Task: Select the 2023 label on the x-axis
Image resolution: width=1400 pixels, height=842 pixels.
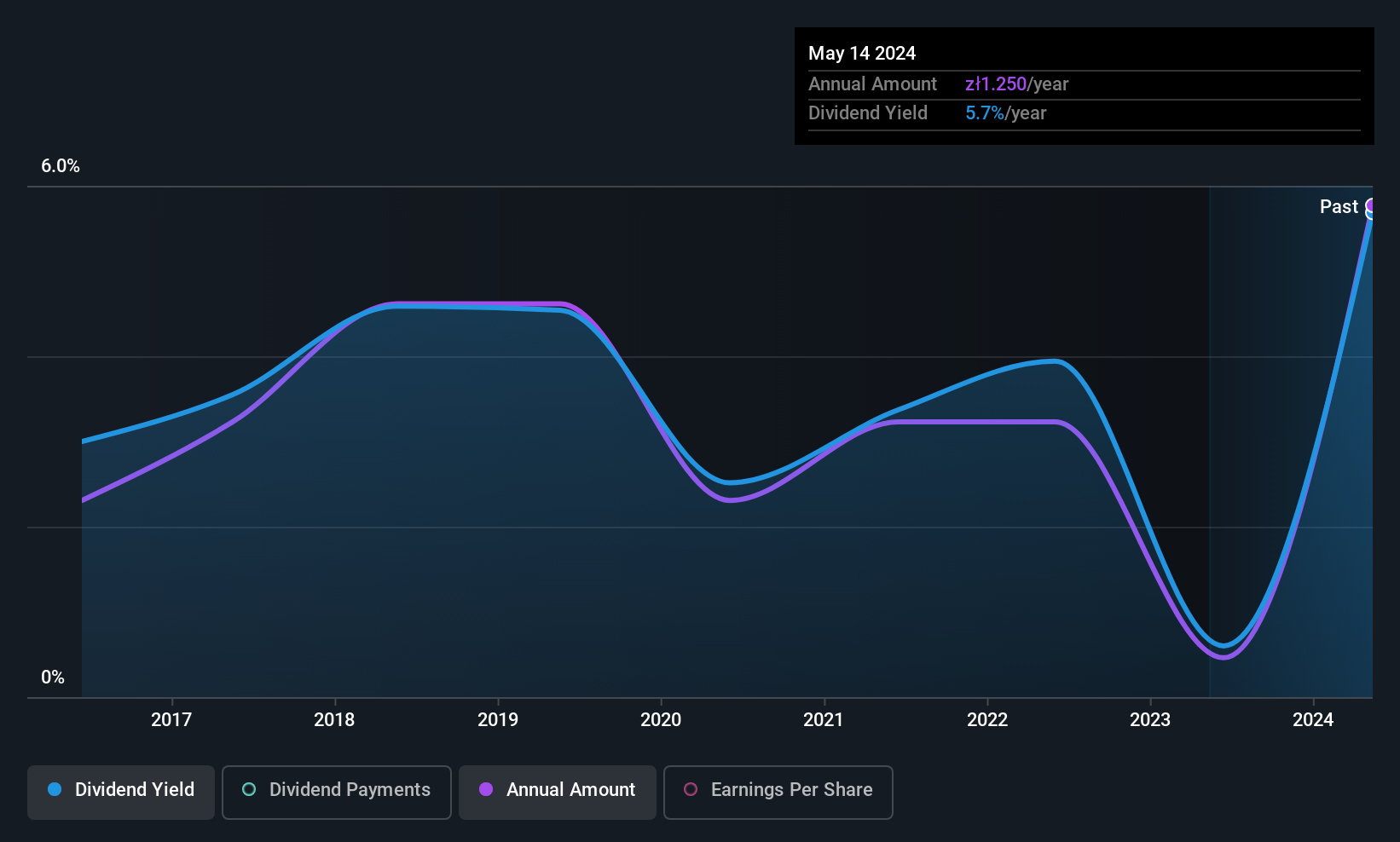Action: click(x=1150, y=719)
